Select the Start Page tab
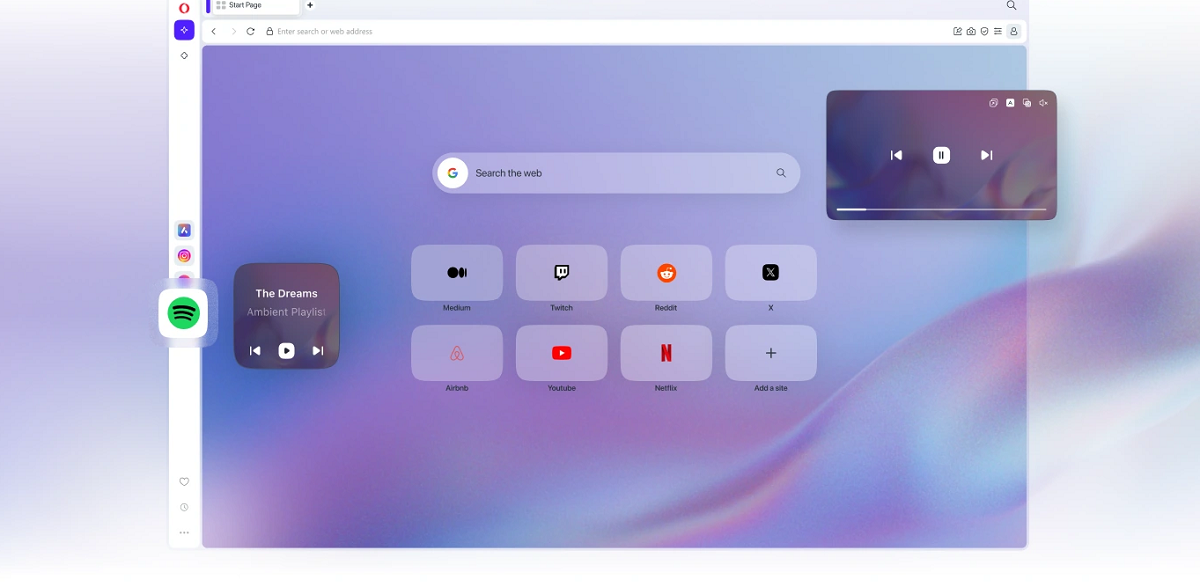This screenshot has height=587, width=1200. coord(254,6)
